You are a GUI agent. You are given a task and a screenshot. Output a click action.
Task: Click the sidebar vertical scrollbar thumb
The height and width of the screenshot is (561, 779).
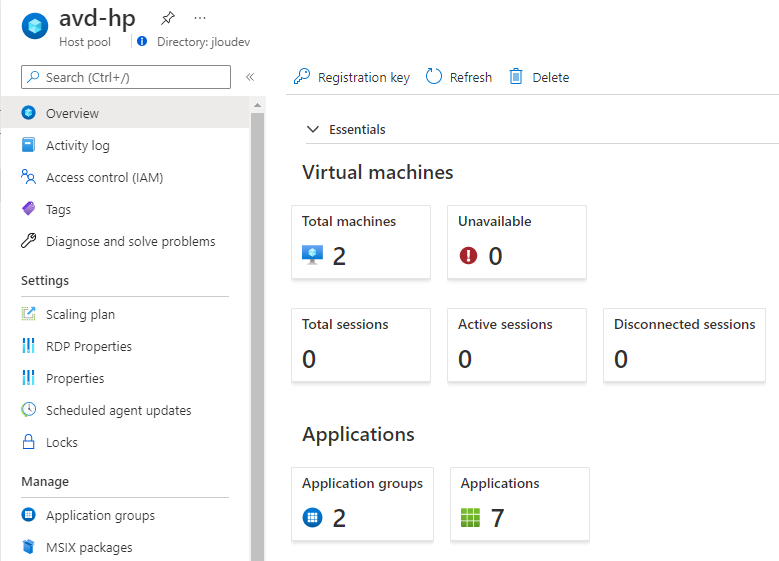pos(257,337)
